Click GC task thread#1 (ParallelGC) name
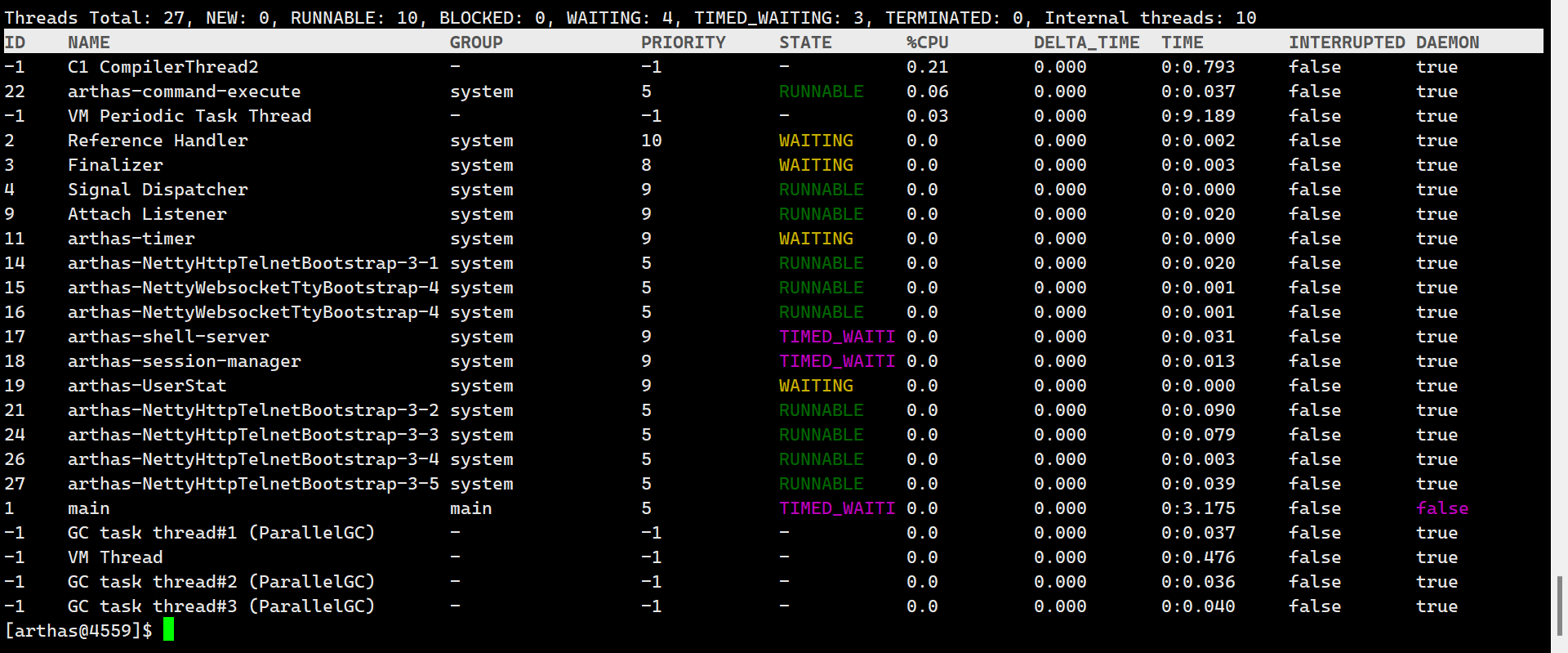 point(221,533)
